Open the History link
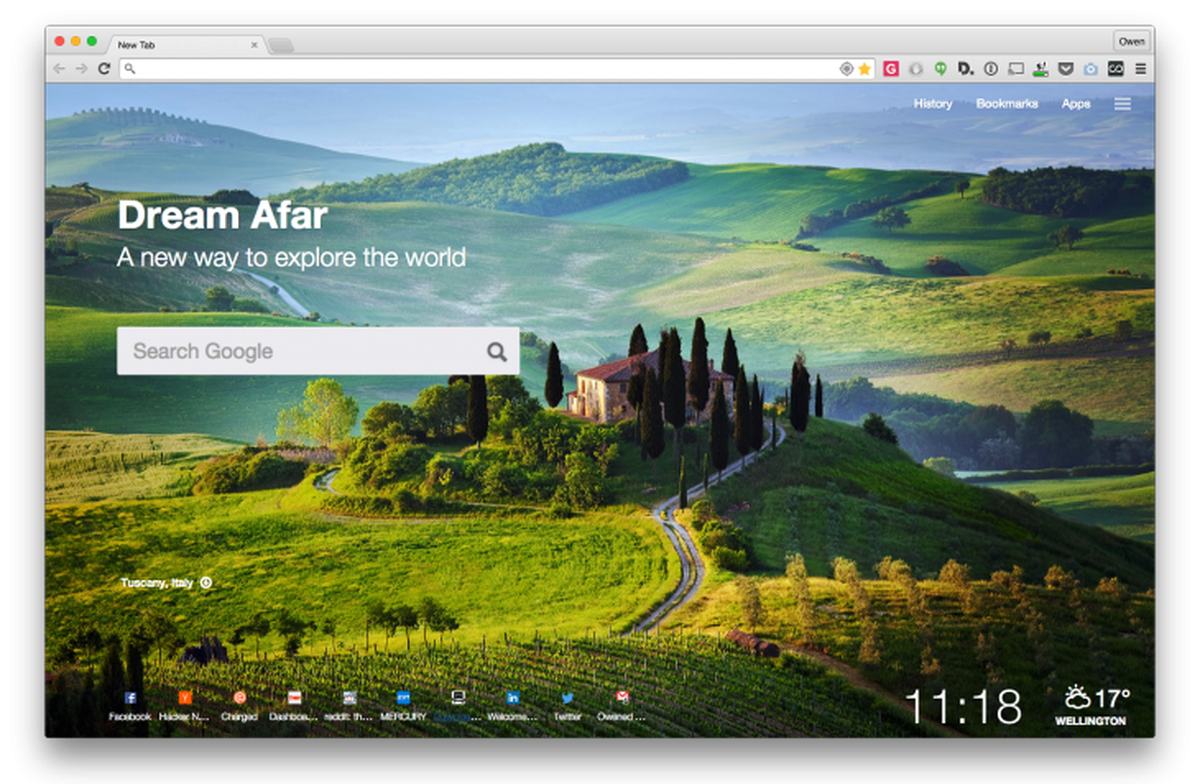The width and height of the screenshot is (1200, 784). 933,104
